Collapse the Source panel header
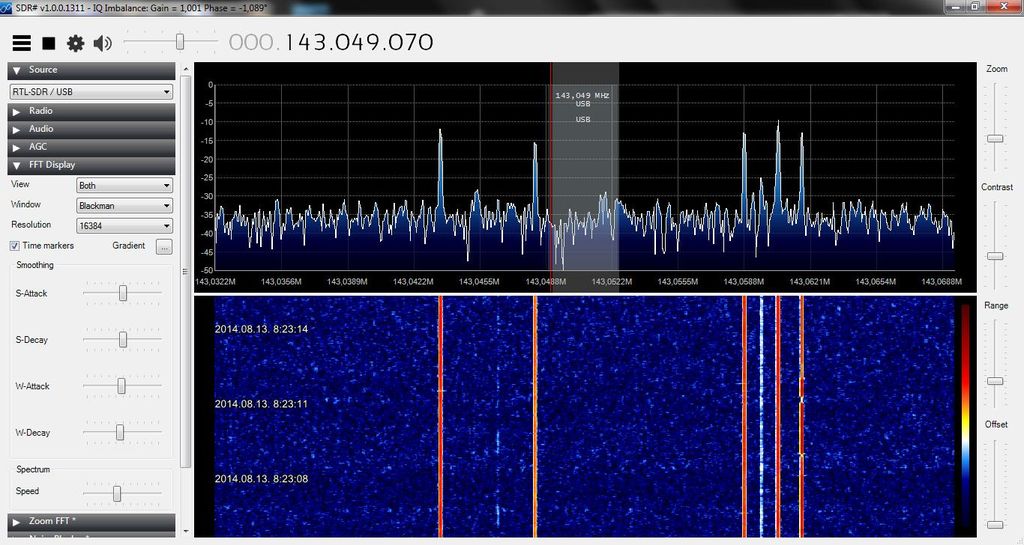1024x545 pixels. (x=91, y=70)
